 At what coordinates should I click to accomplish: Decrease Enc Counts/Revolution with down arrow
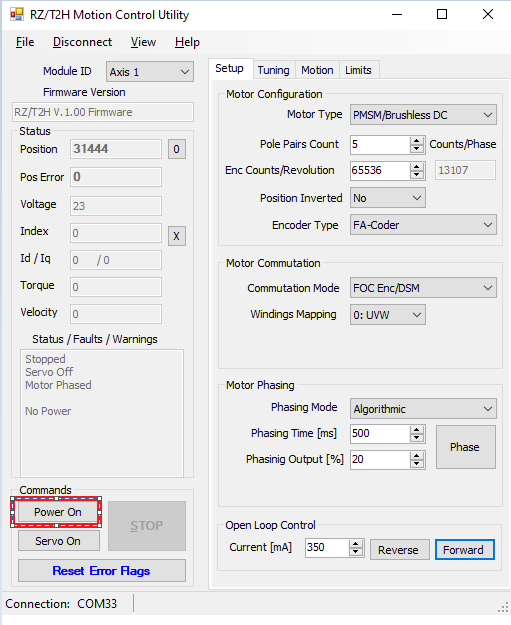click(417, 175)
